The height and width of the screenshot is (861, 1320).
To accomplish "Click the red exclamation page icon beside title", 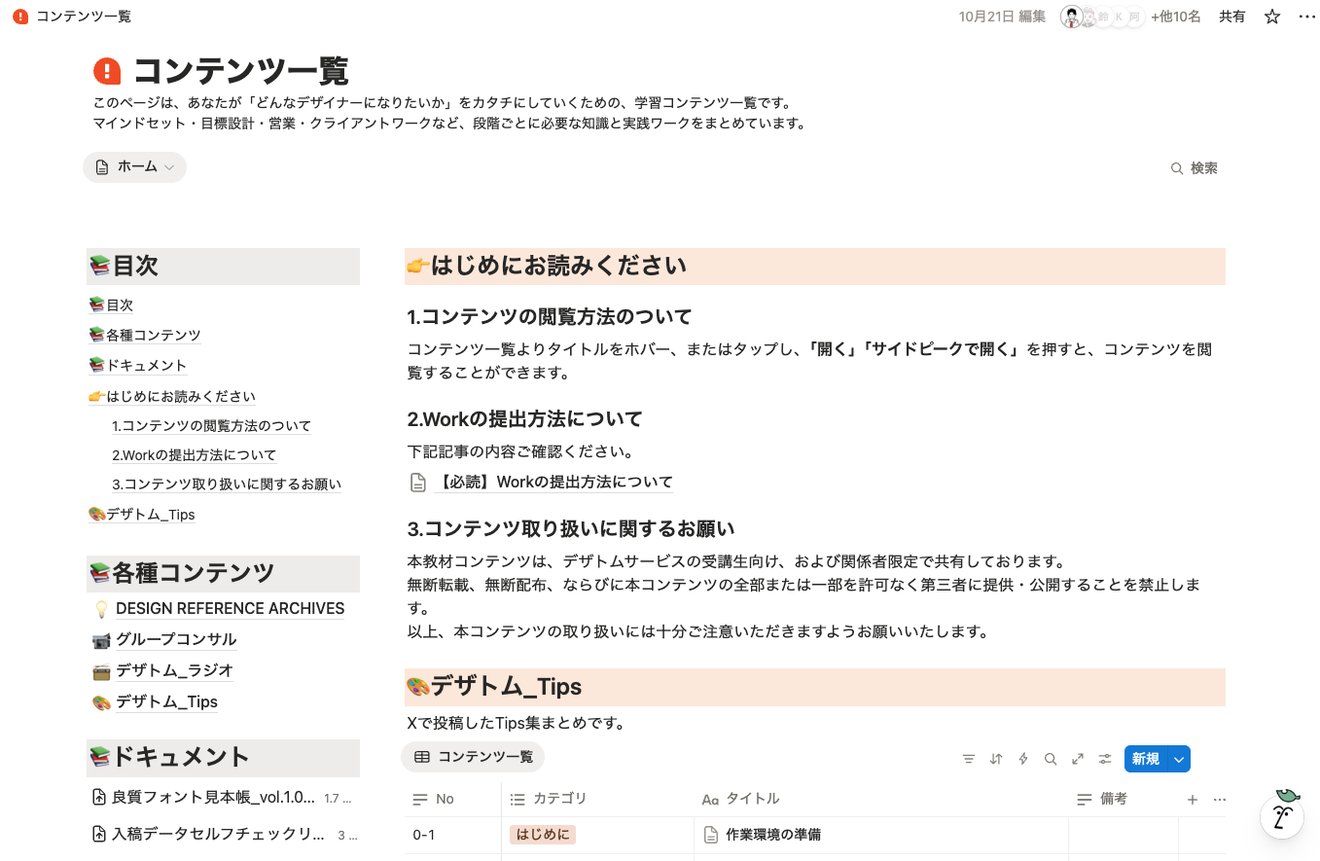I will pyautogui.click(x=107, y=71).
